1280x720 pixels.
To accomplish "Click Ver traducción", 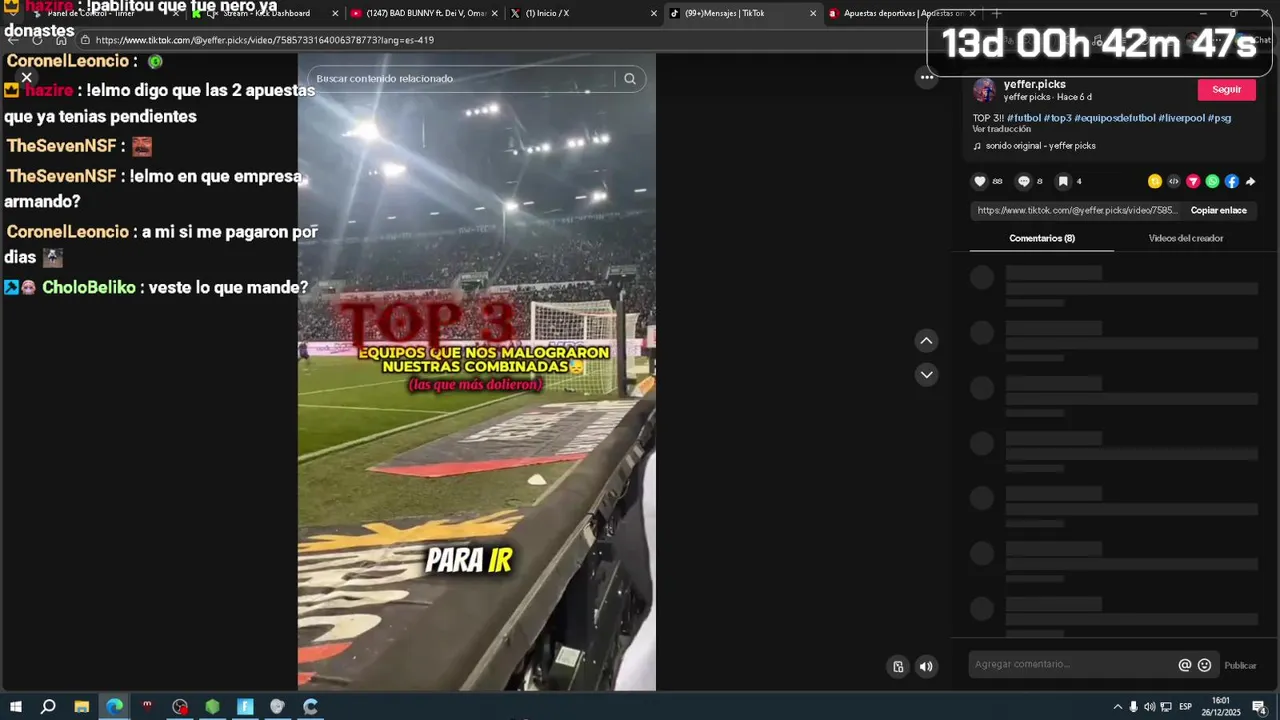I will [x=1002, y=129].
